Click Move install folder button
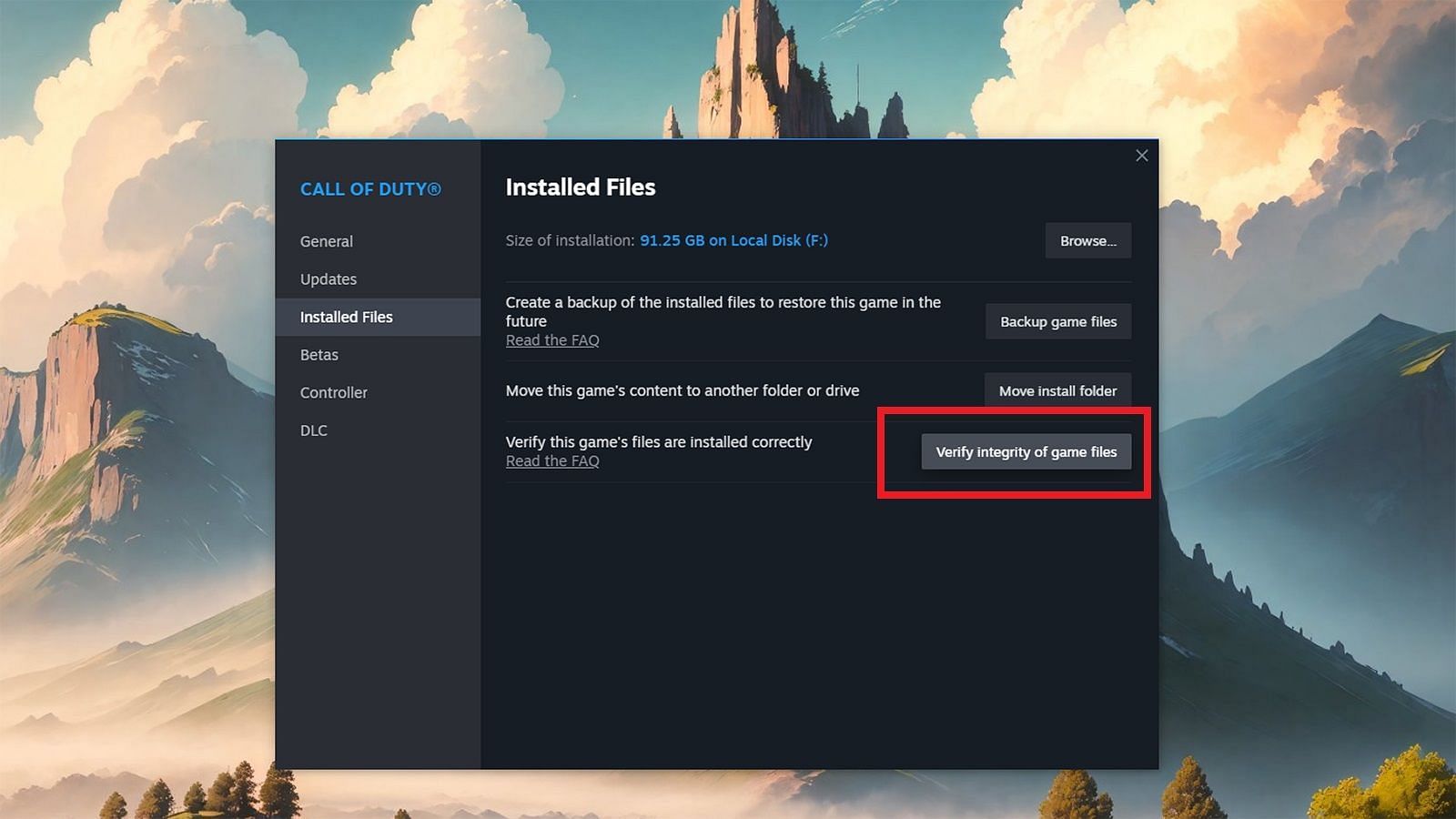The width and height of the screenshot is (1456, 819). pyautogui.click(x=1057, y=390)
